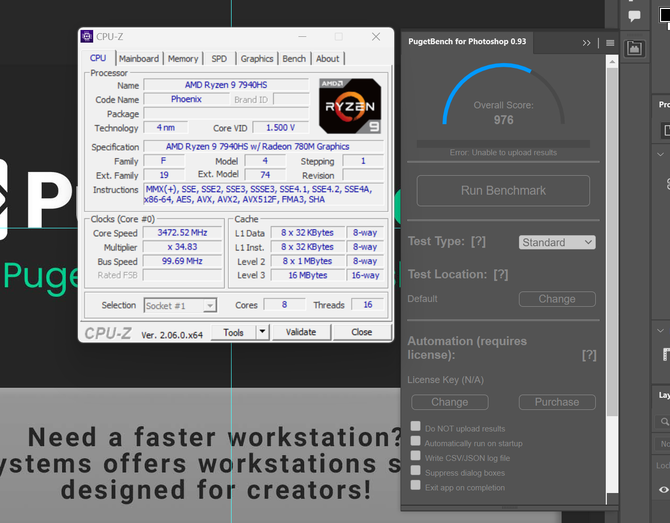Enable Do NOT upload results checkbox
This screenshot has height=523, width=670.
(415, 426)
